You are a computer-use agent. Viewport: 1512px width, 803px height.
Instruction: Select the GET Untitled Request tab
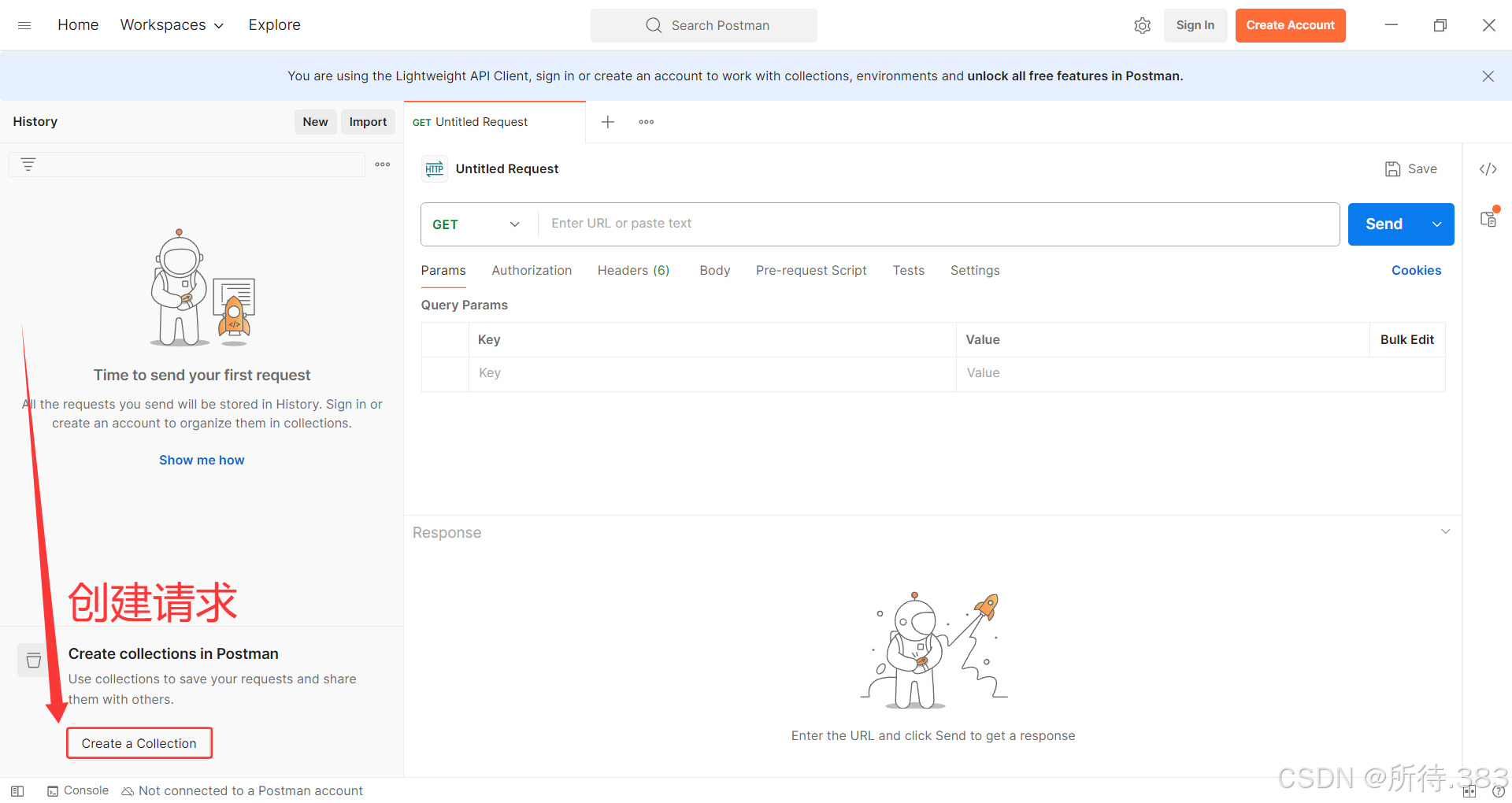(495, 122)
